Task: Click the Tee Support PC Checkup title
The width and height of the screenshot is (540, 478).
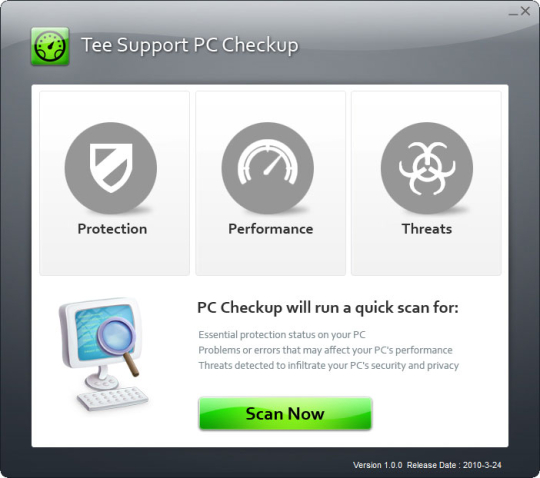Action: tap(190, 45)
